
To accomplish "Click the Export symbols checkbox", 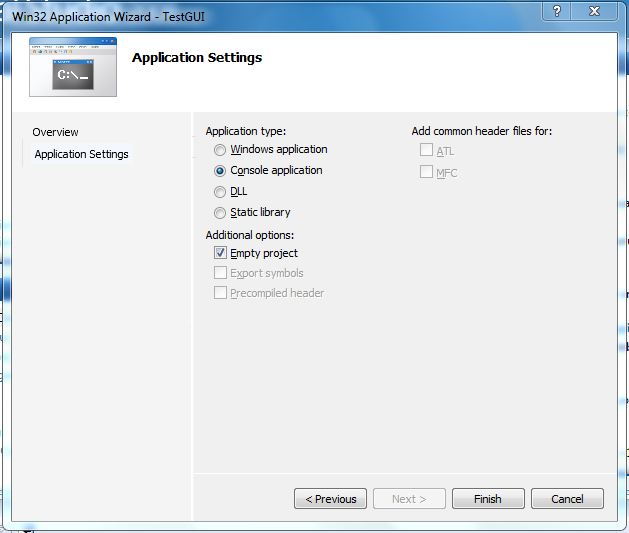I will [x=220, y=273].
